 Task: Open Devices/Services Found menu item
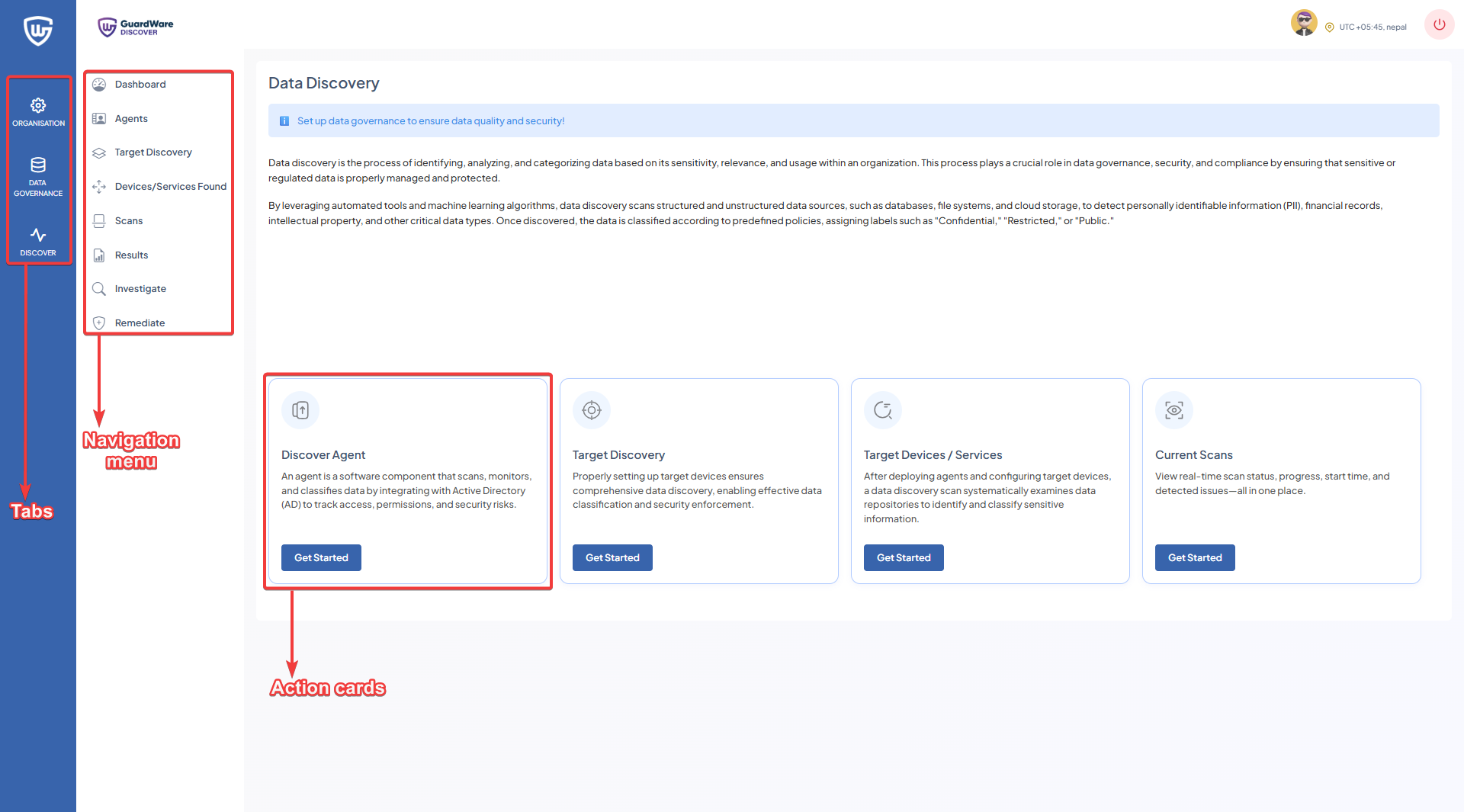pyautogui.click(x=170, y=187)
